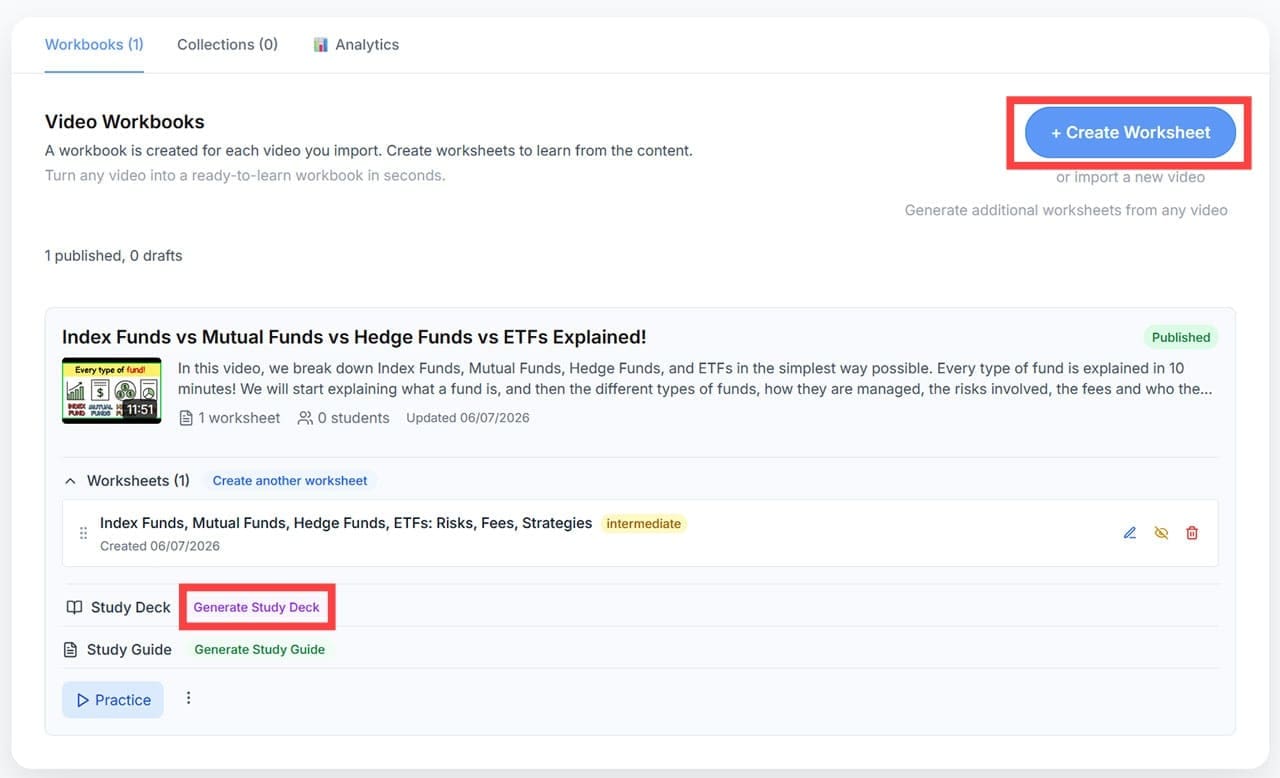Screen dimensions: 1280x778
Task: Open the video thumbnail showing 11:51
Action: 111,390
